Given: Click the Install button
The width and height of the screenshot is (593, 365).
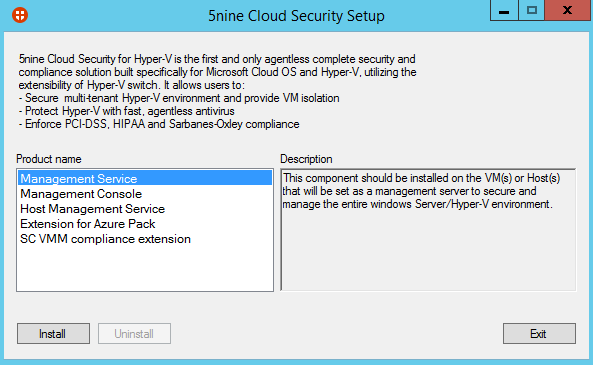Looking at the screenshot, I should click(53, 334).
